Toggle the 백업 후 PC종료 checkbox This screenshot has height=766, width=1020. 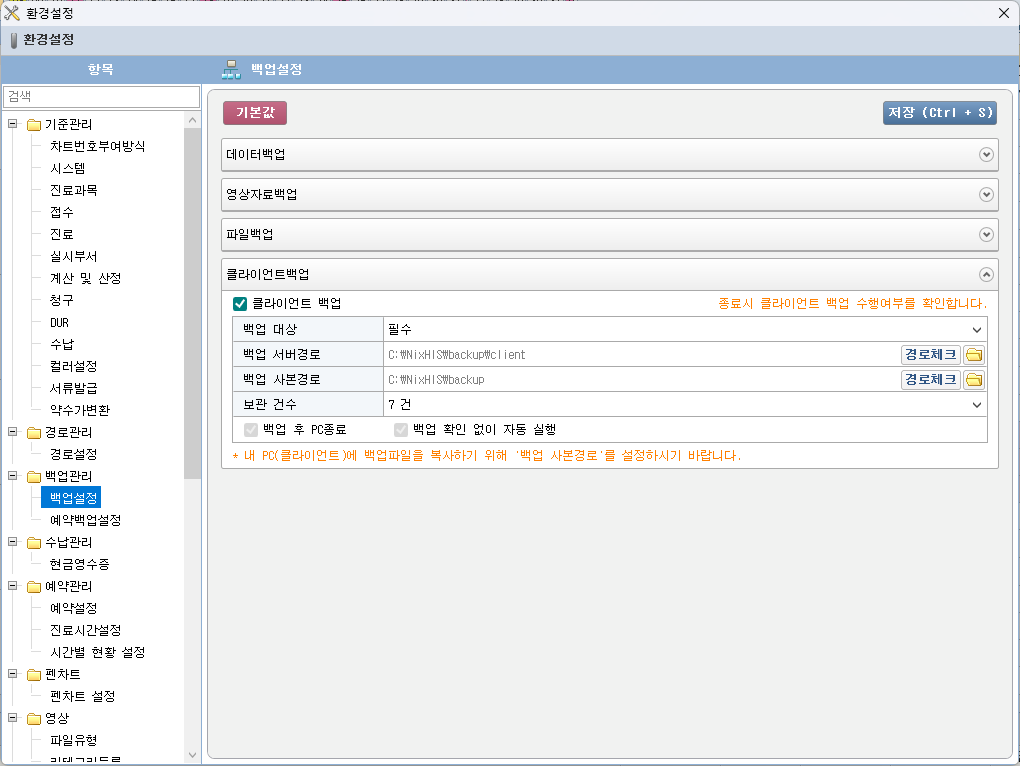251,429
